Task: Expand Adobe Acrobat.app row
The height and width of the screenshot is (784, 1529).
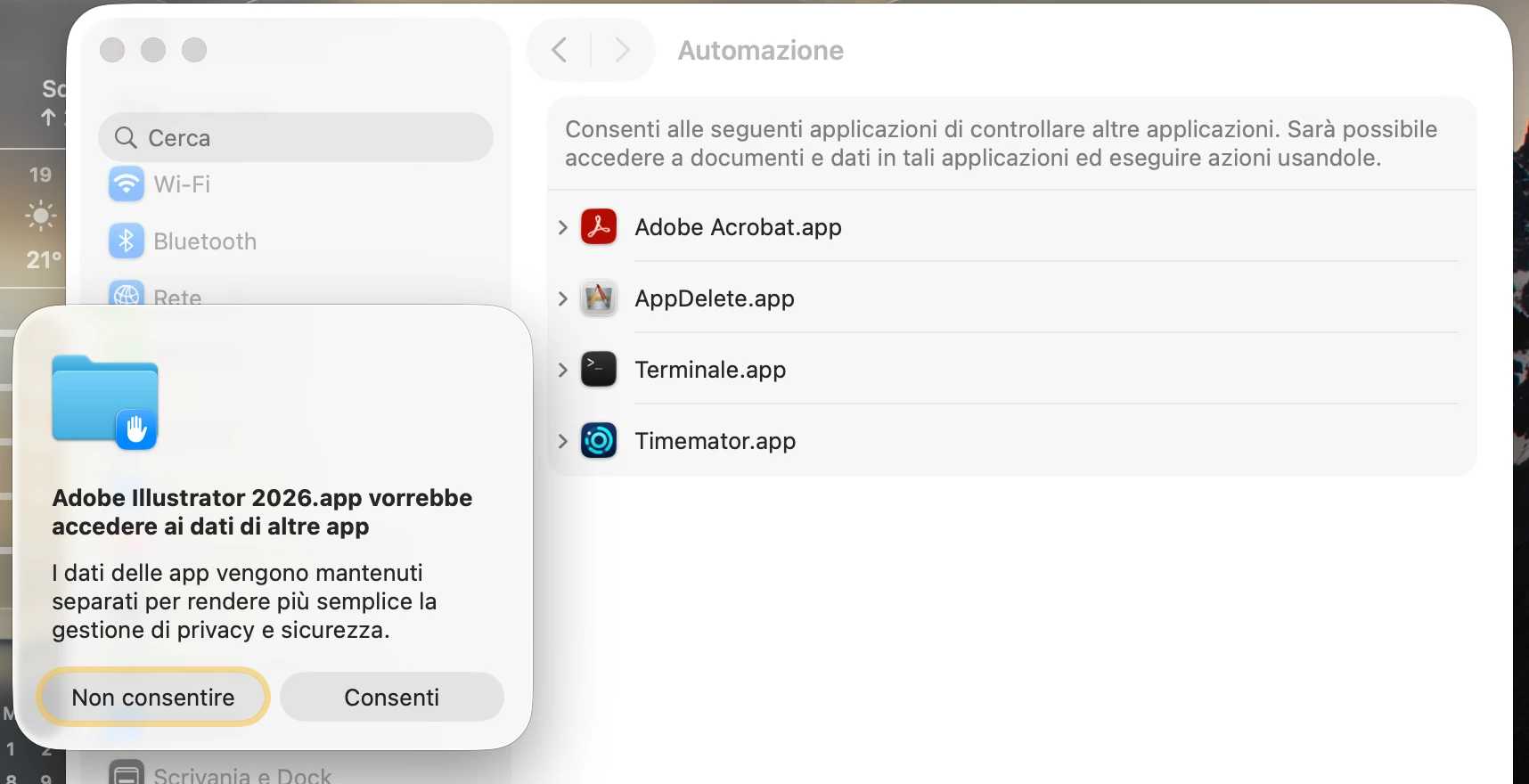Action: [562, 227]
